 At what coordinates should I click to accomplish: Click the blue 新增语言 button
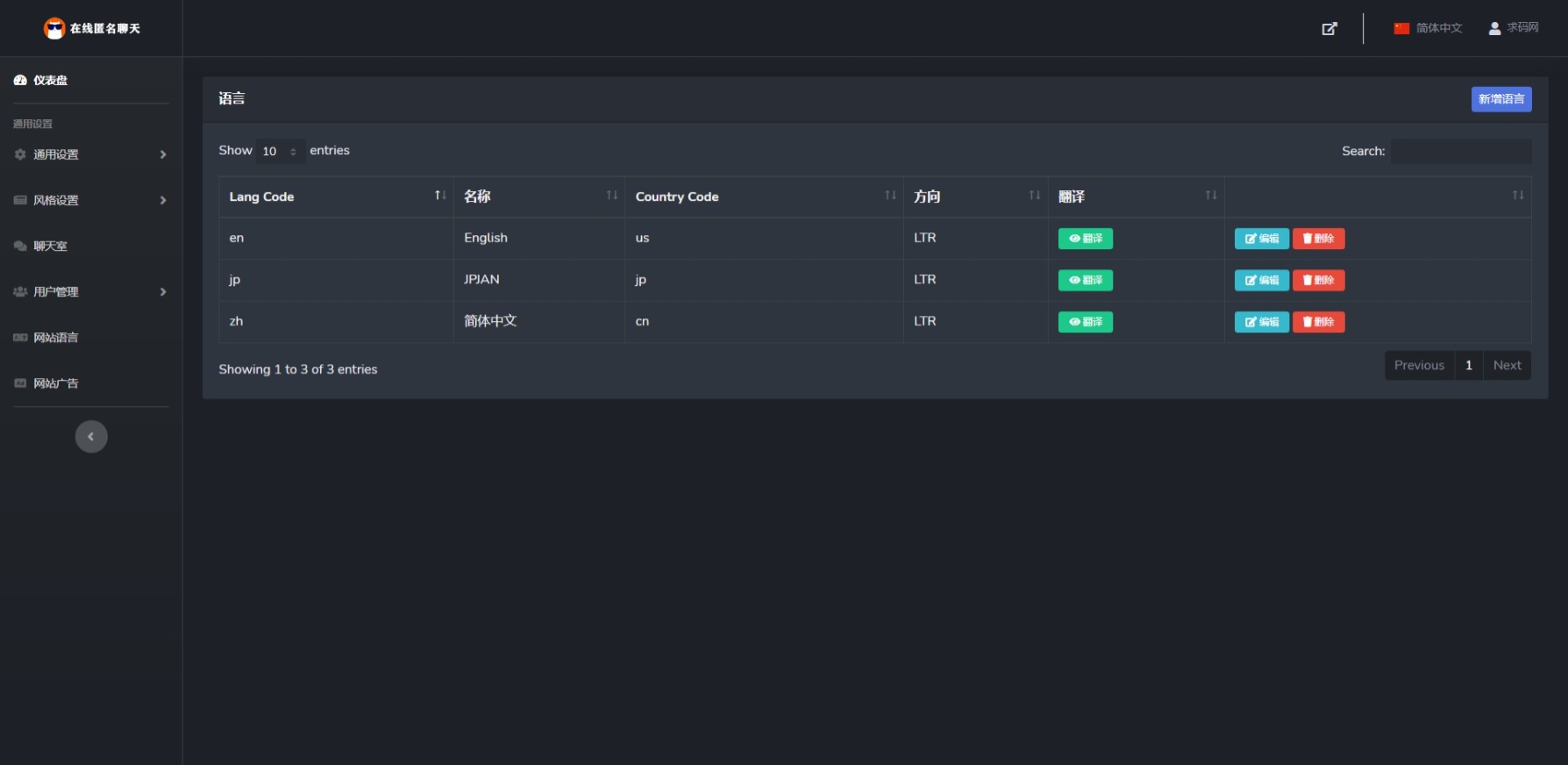(1500, 99)
